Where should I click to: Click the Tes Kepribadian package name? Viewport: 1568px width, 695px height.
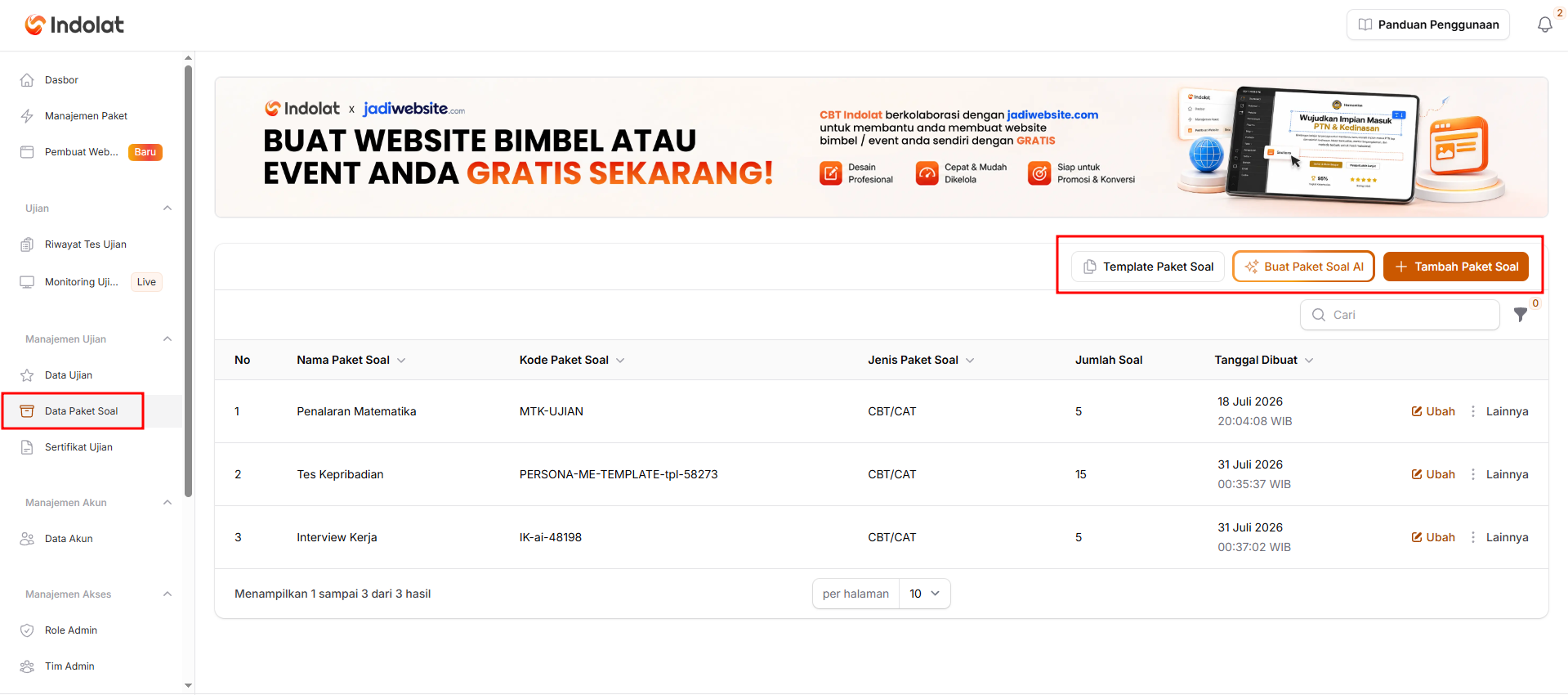click(340, 474)
